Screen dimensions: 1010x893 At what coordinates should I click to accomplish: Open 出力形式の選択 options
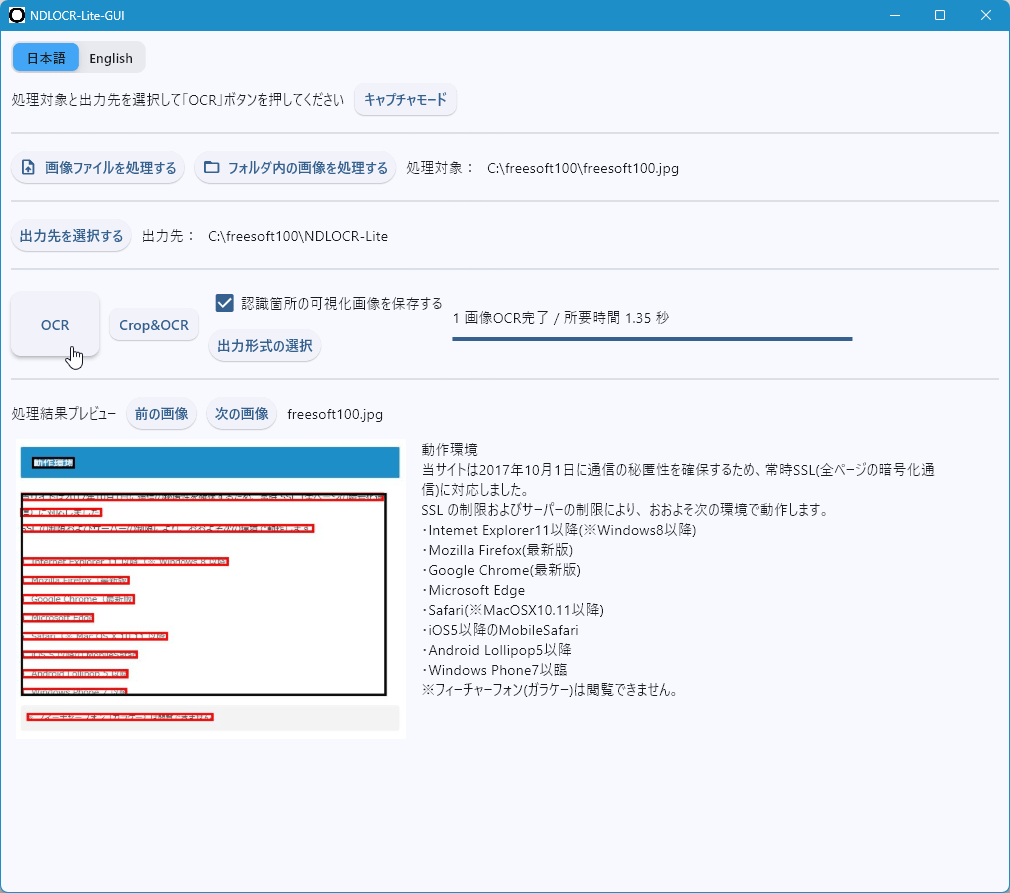coord(265,346)
